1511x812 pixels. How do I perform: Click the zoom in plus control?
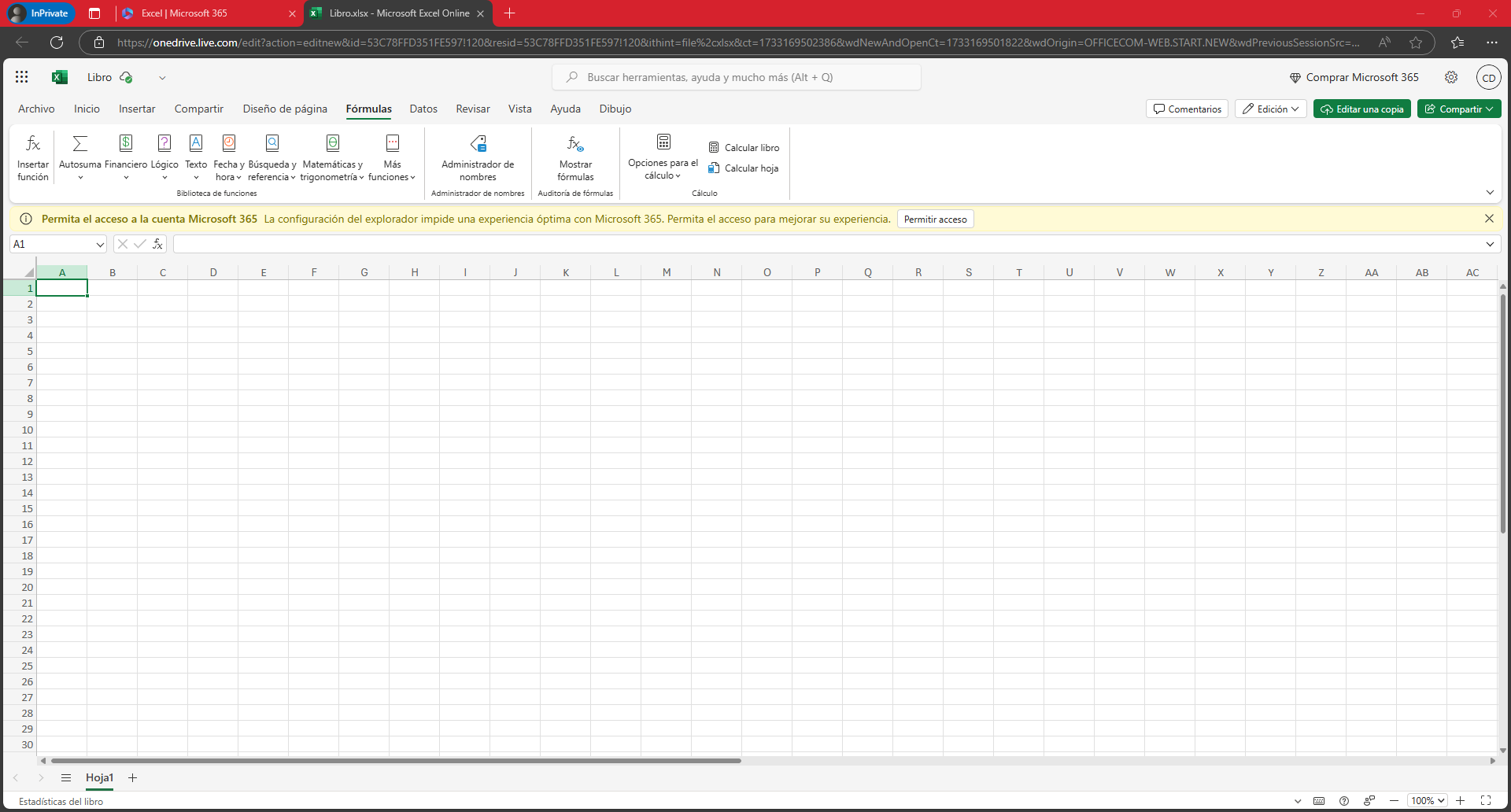click(1461, 801)
